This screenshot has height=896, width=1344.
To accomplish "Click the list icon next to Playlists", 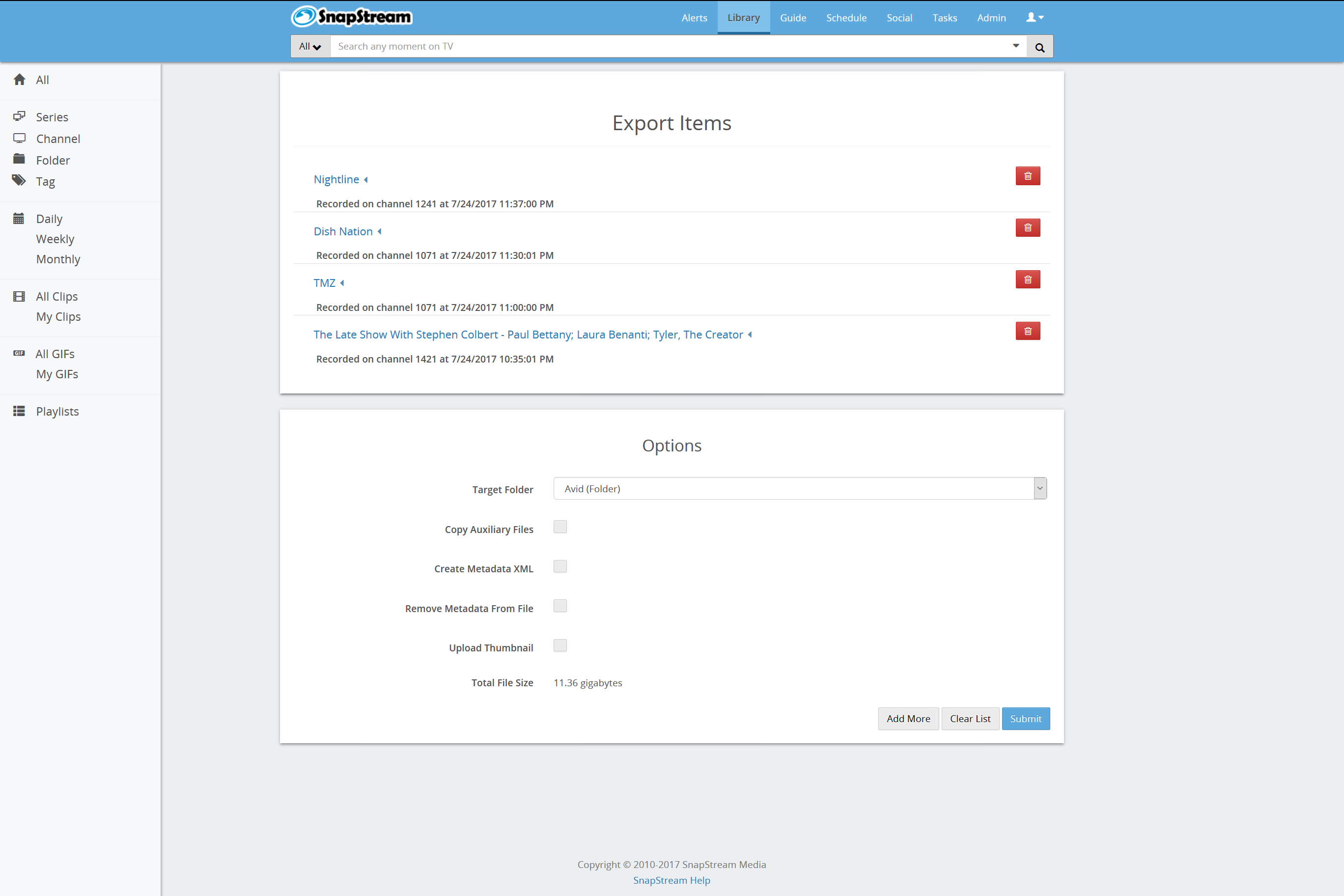I will click(x=19, y=411).
